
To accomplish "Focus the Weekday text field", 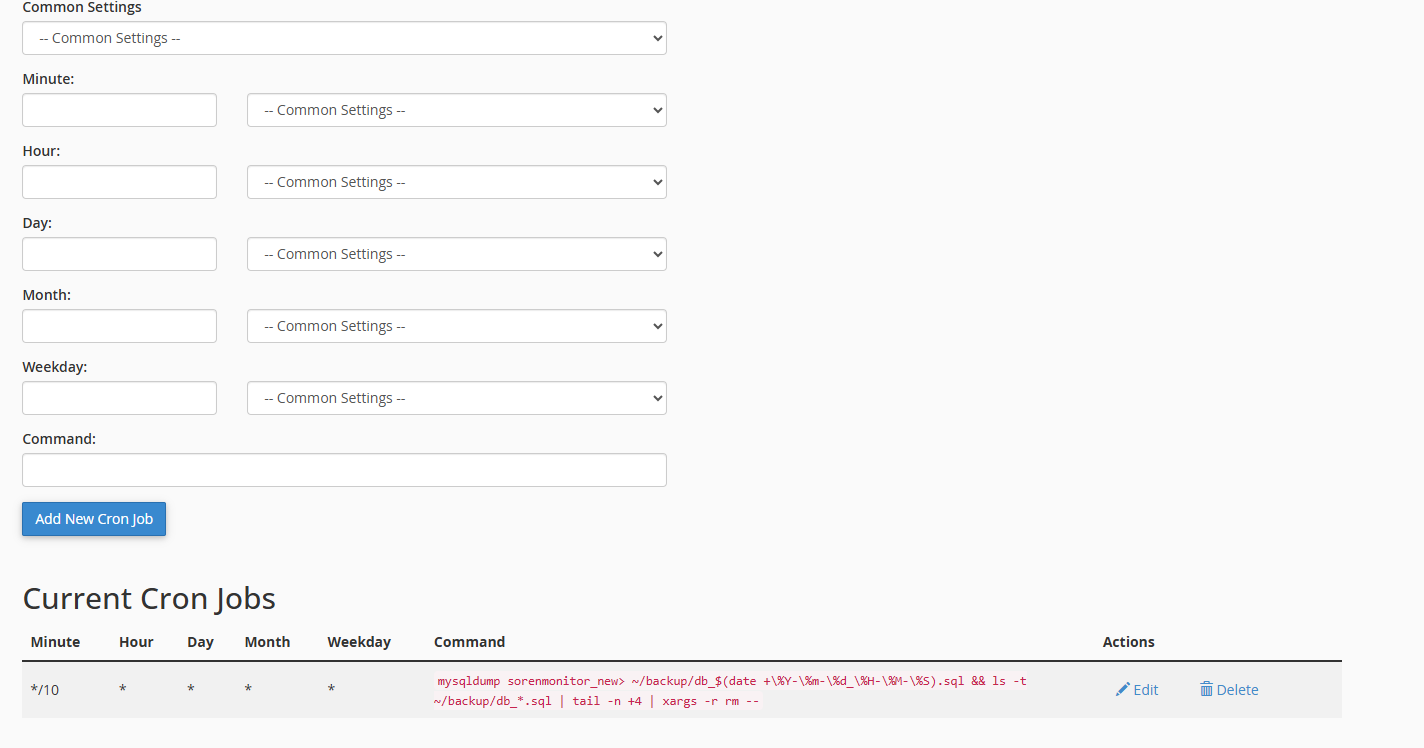I will [119, 398].
